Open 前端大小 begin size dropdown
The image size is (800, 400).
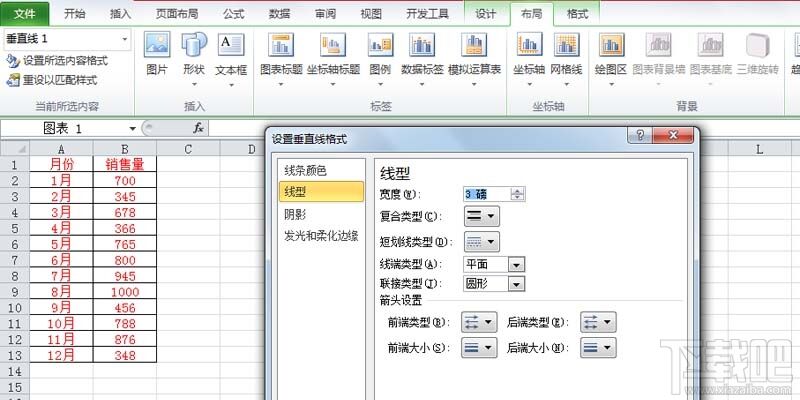click(x=479, y=348)
